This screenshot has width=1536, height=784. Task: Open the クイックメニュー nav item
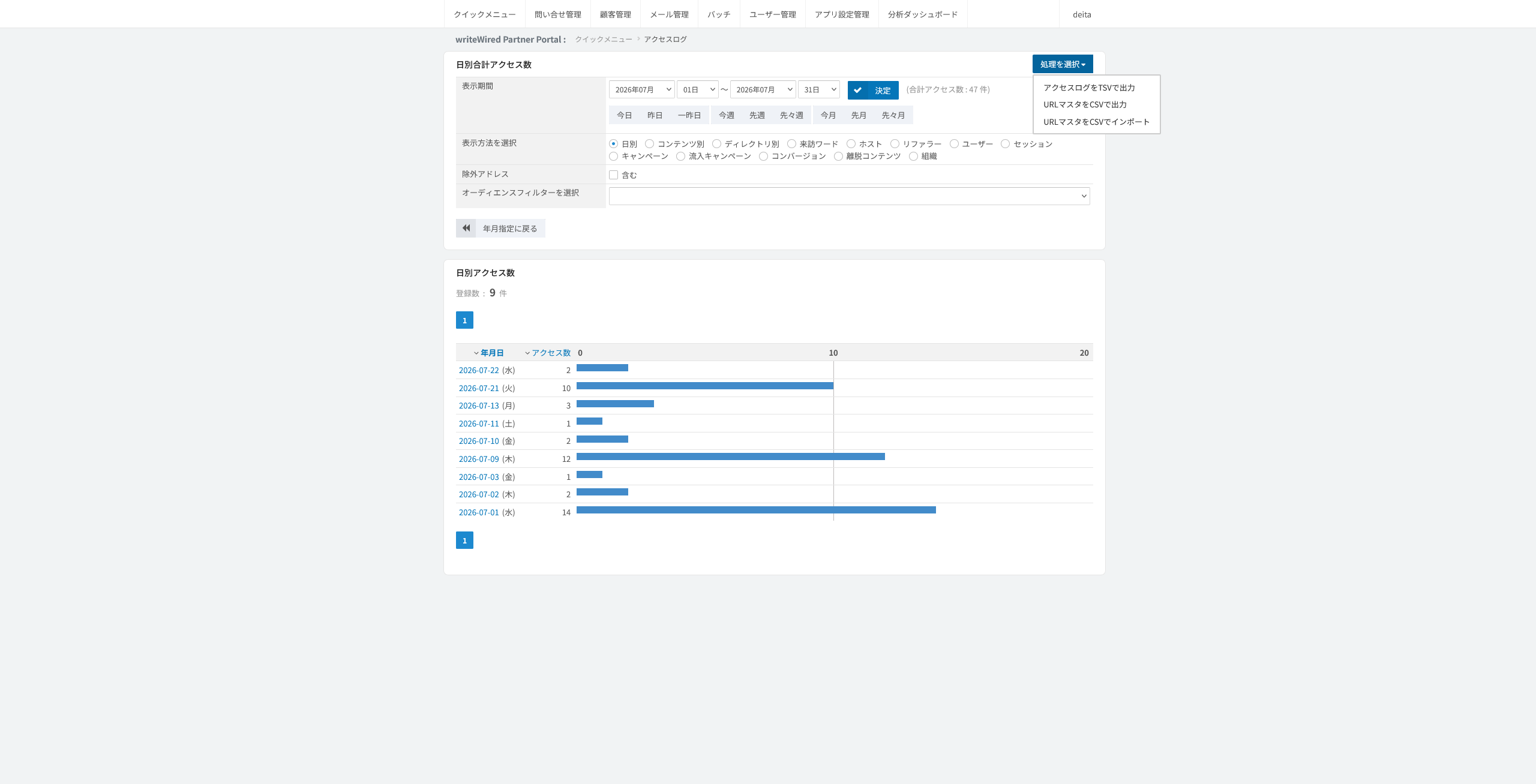pos(485,14)
